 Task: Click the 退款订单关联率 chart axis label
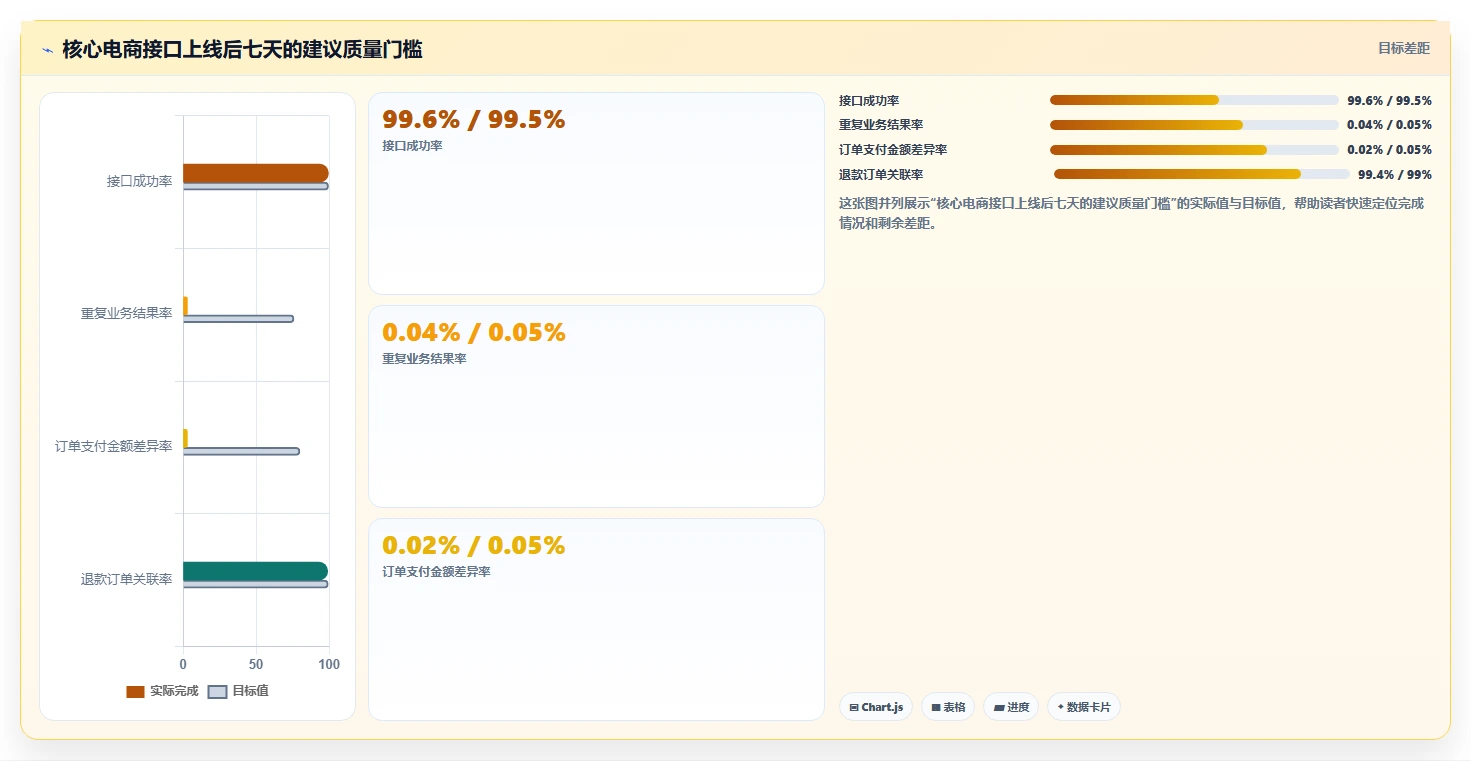pos(127,579)
